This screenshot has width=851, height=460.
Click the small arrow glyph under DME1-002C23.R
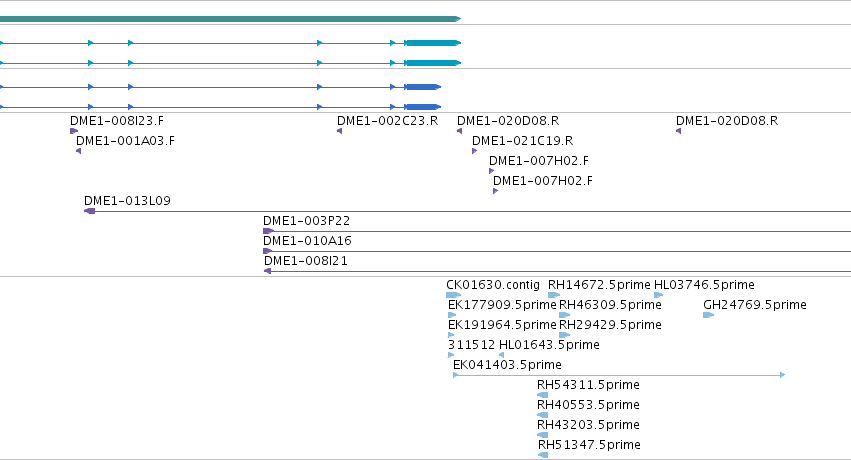click(x=340, y=131)
